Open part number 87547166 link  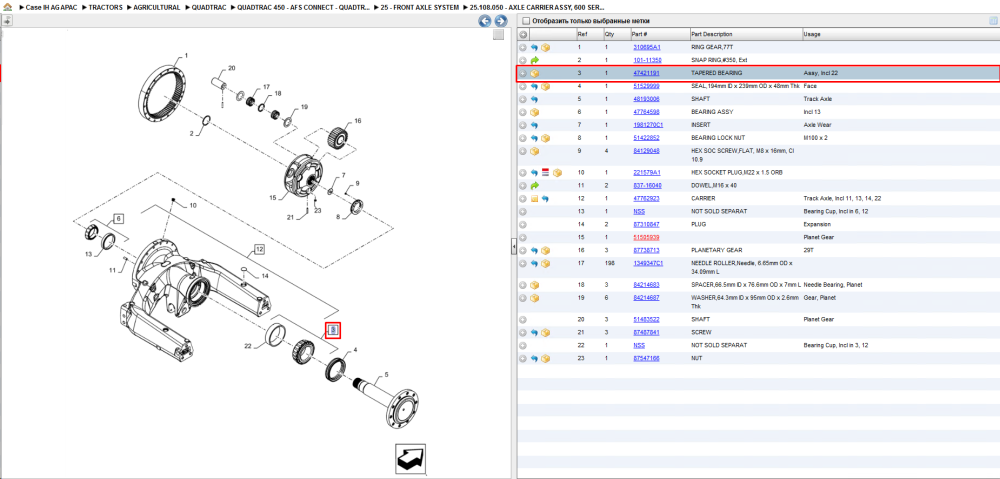click(x=646, y=358)
